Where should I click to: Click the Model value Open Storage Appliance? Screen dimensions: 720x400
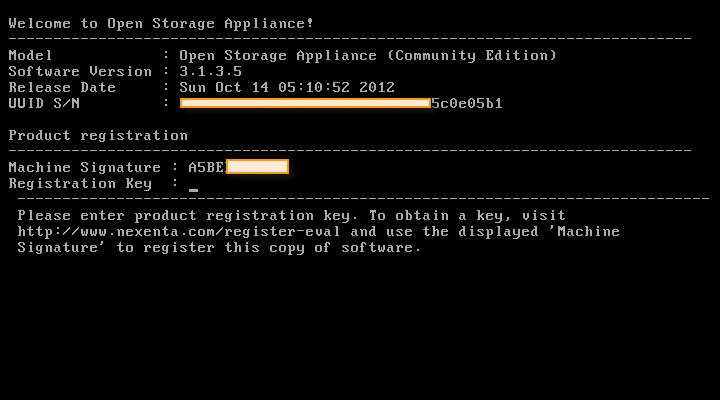(368, 56)
